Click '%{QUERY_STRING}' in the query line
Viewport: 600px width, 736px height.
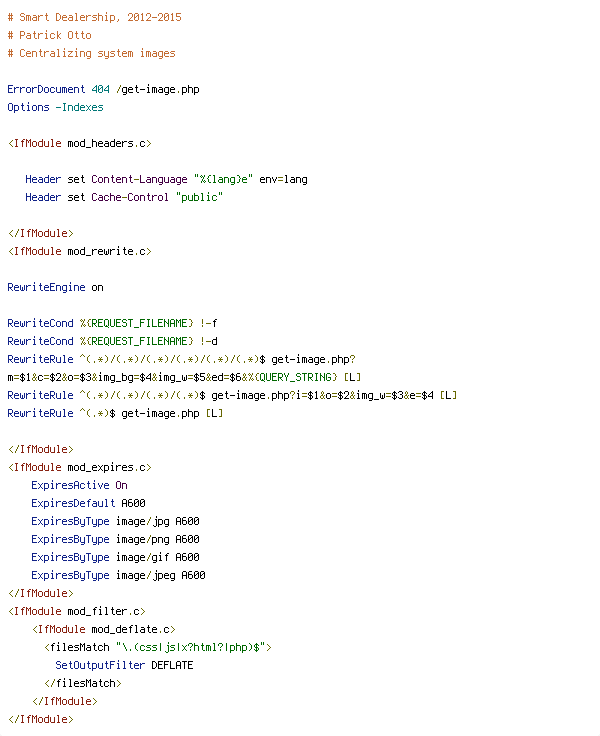click(292, 377)
